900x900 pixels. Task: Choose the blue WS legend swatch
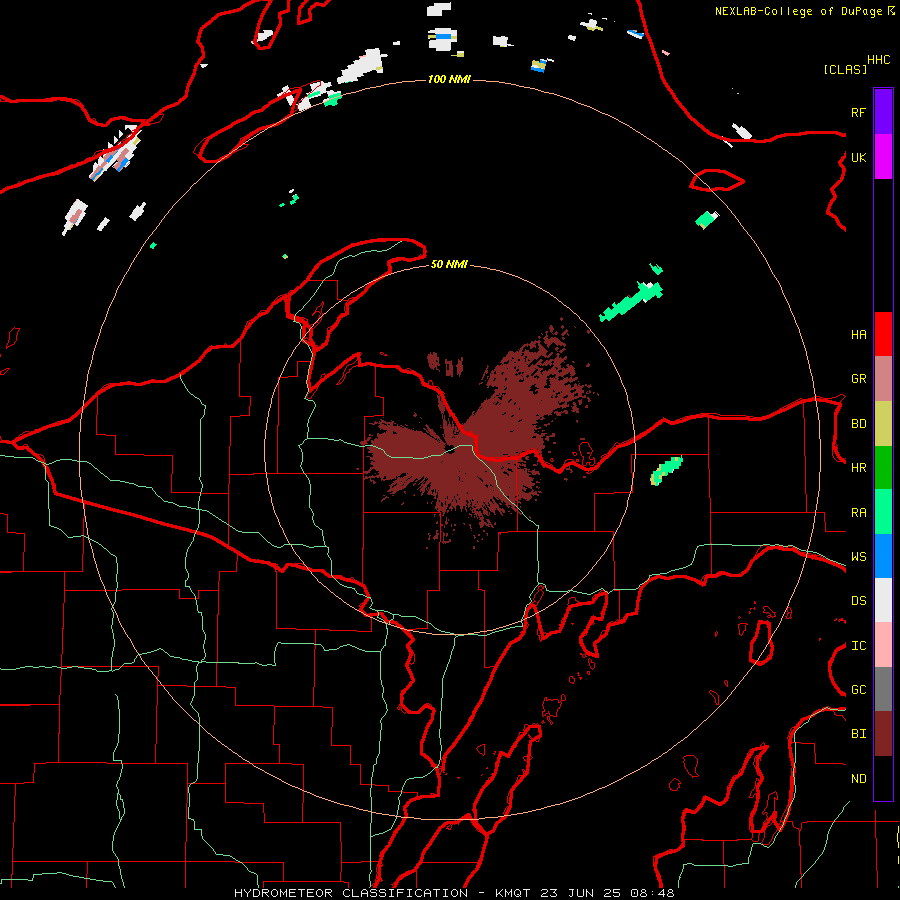pos(883,556)
